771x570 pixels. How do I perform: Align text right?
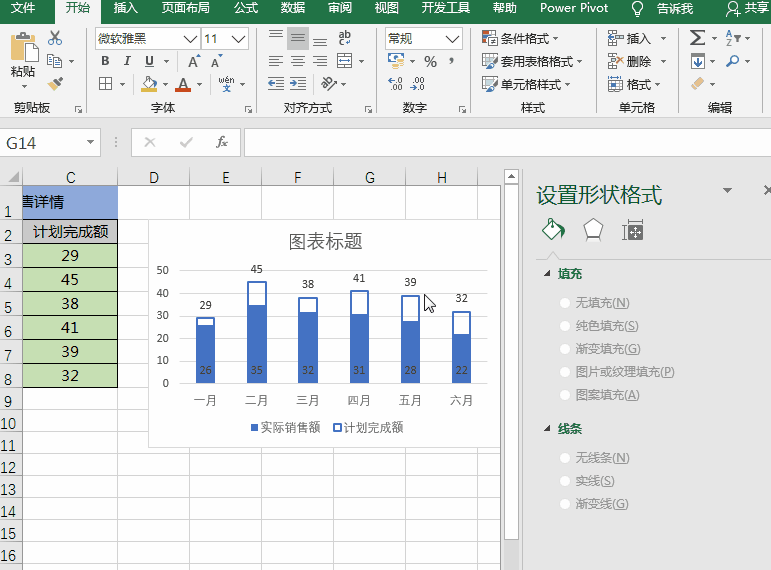[x=320, y=61]
